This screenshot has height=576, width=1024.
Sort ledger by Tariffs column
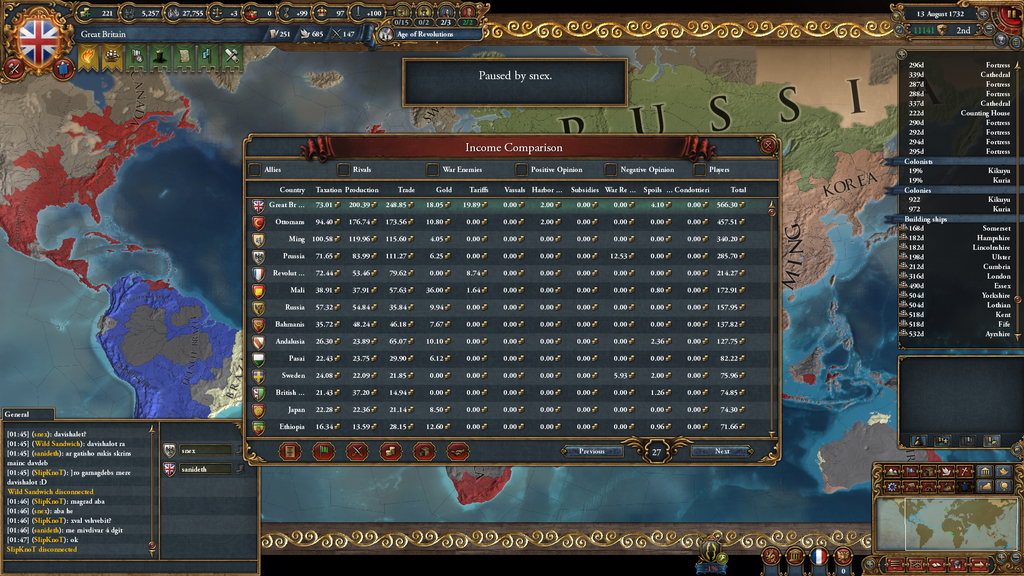pos(478,190)
